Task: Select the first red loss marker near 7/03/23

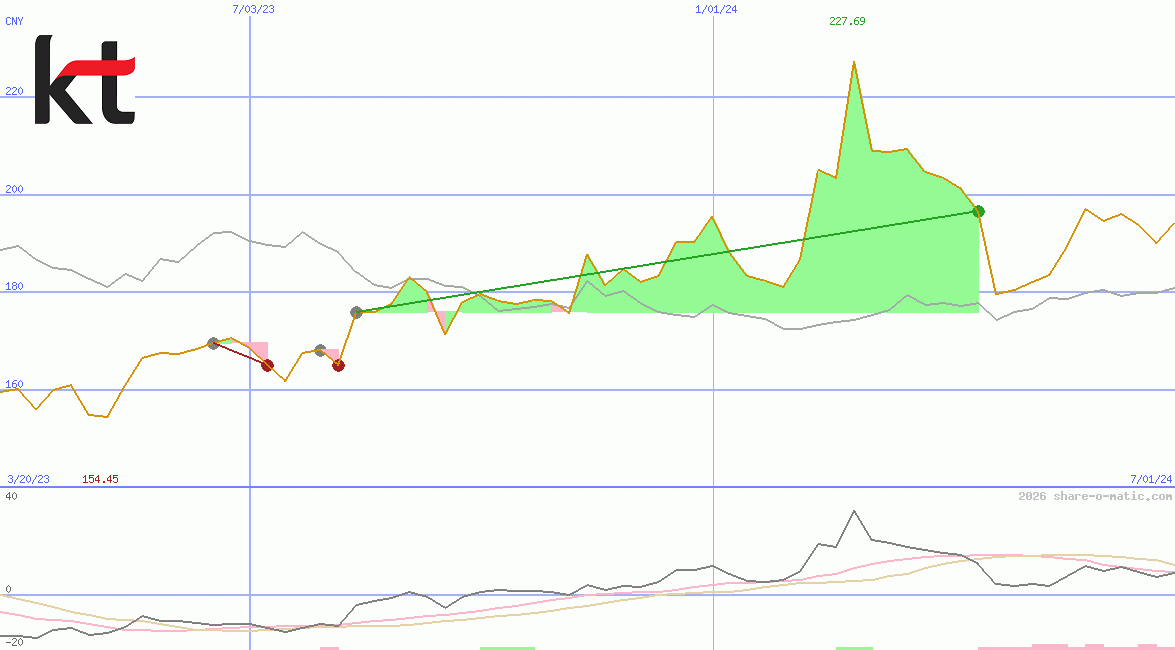Action: pyautogui.click(x=267, y=365)
